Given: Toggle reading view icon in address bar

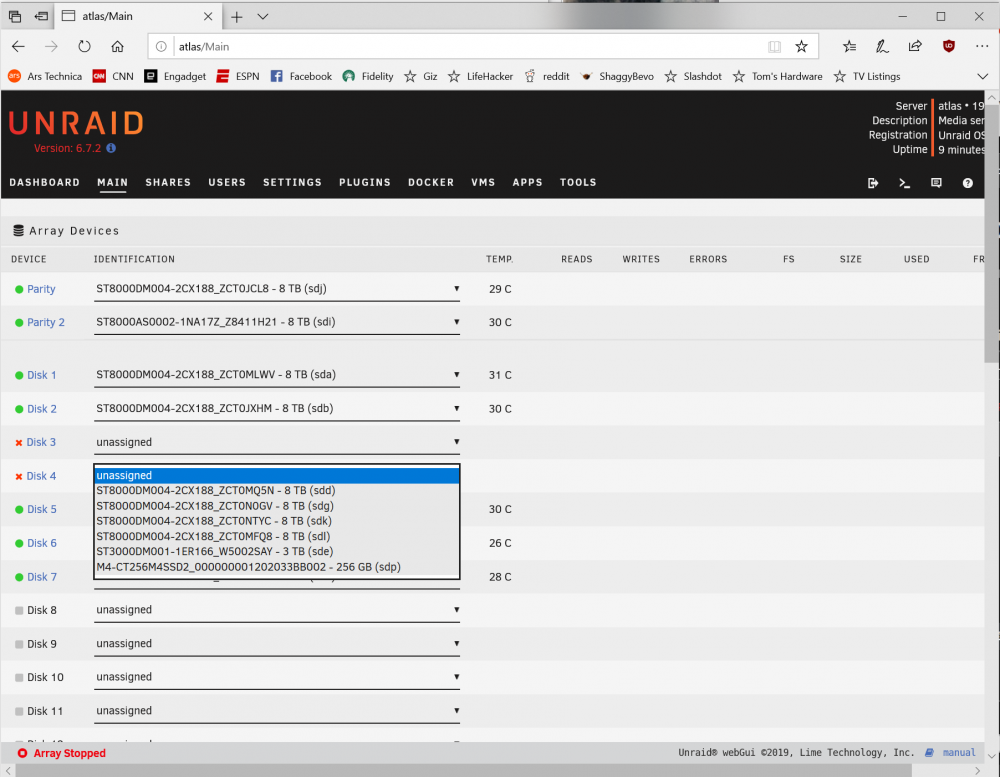Looking at the screenshot, I should coord(774,46).
